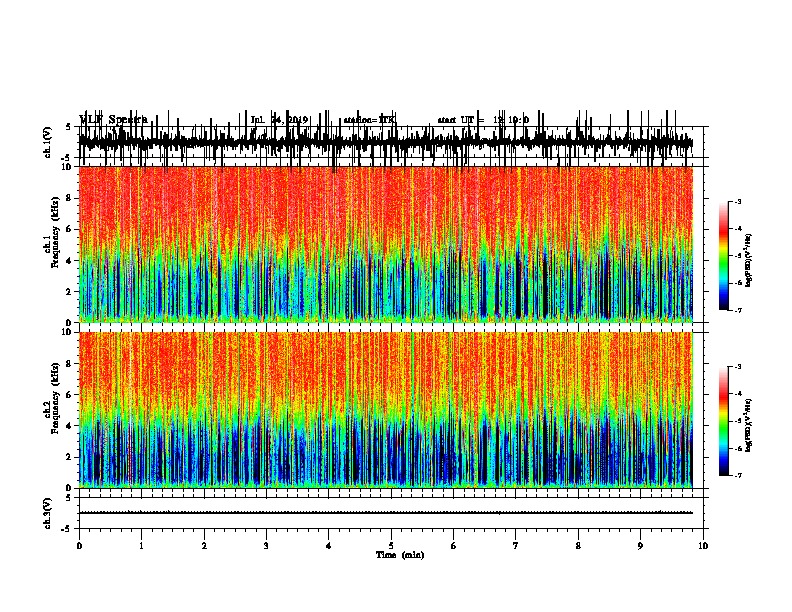Click the "8" kHz tick on ch.1 spectrogram

(69, 198)
